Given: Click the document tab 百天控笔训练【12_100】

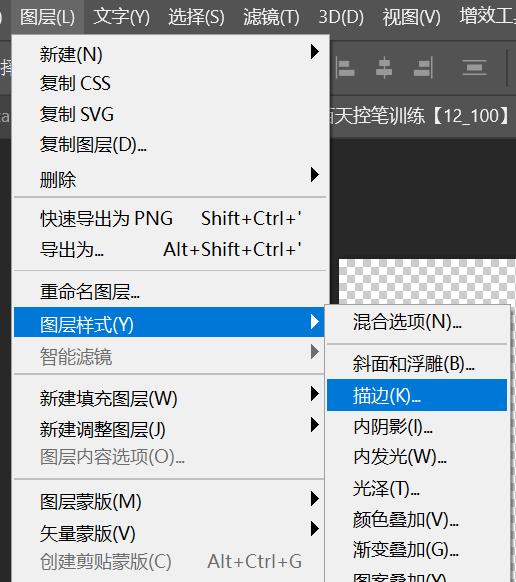Looking at the screenshot, I should [421, 116].
